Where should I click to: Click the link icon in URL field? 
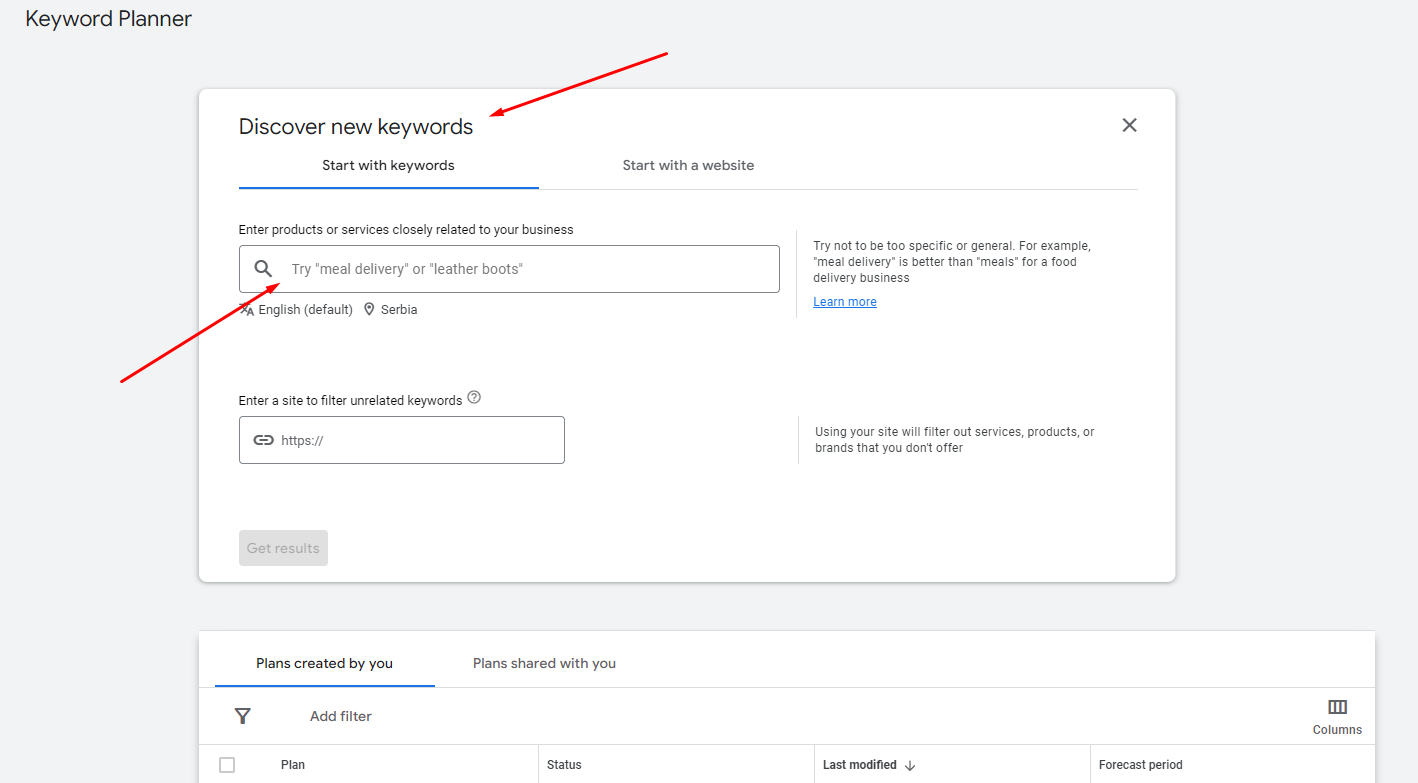263,440
